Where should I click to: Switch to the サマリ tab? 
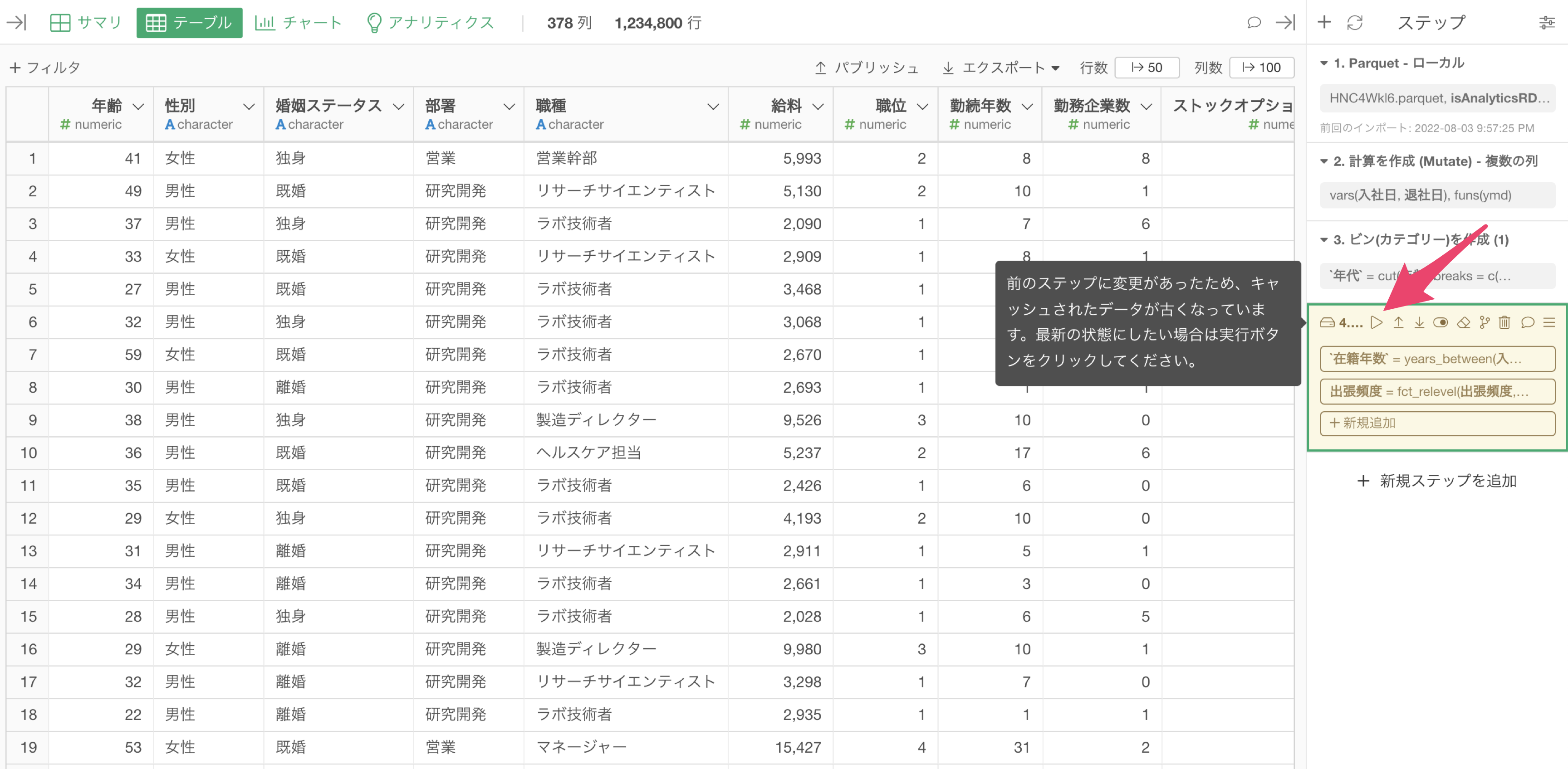pos(86,23)
